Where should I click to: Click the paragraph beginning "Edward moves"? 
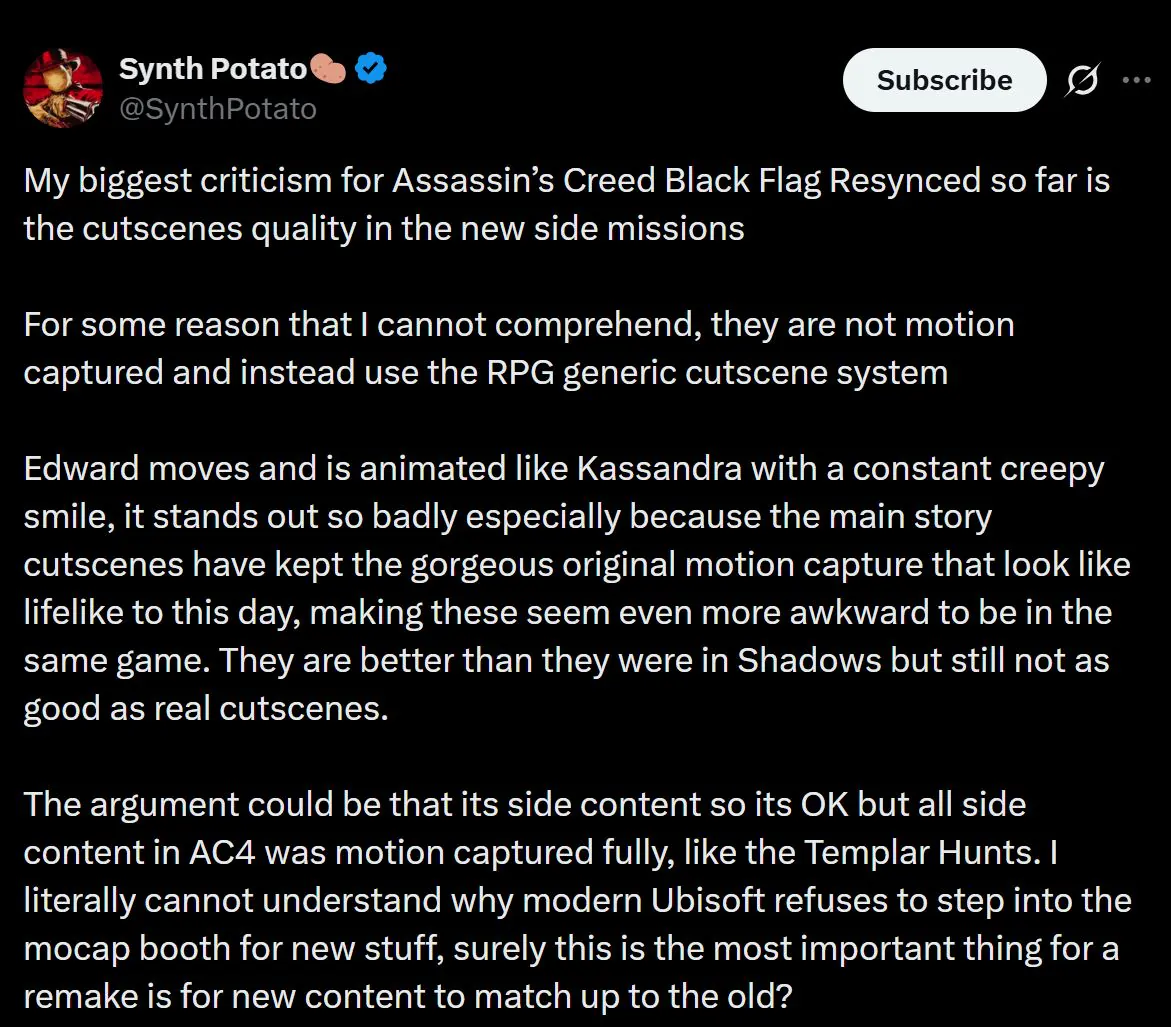pos(577,589)
